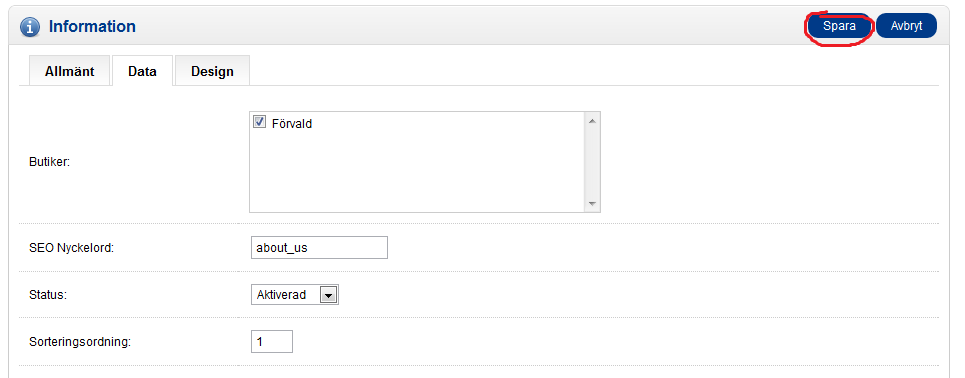
Task: Click the Sorteringsordning label
Action: click(80, 342)
